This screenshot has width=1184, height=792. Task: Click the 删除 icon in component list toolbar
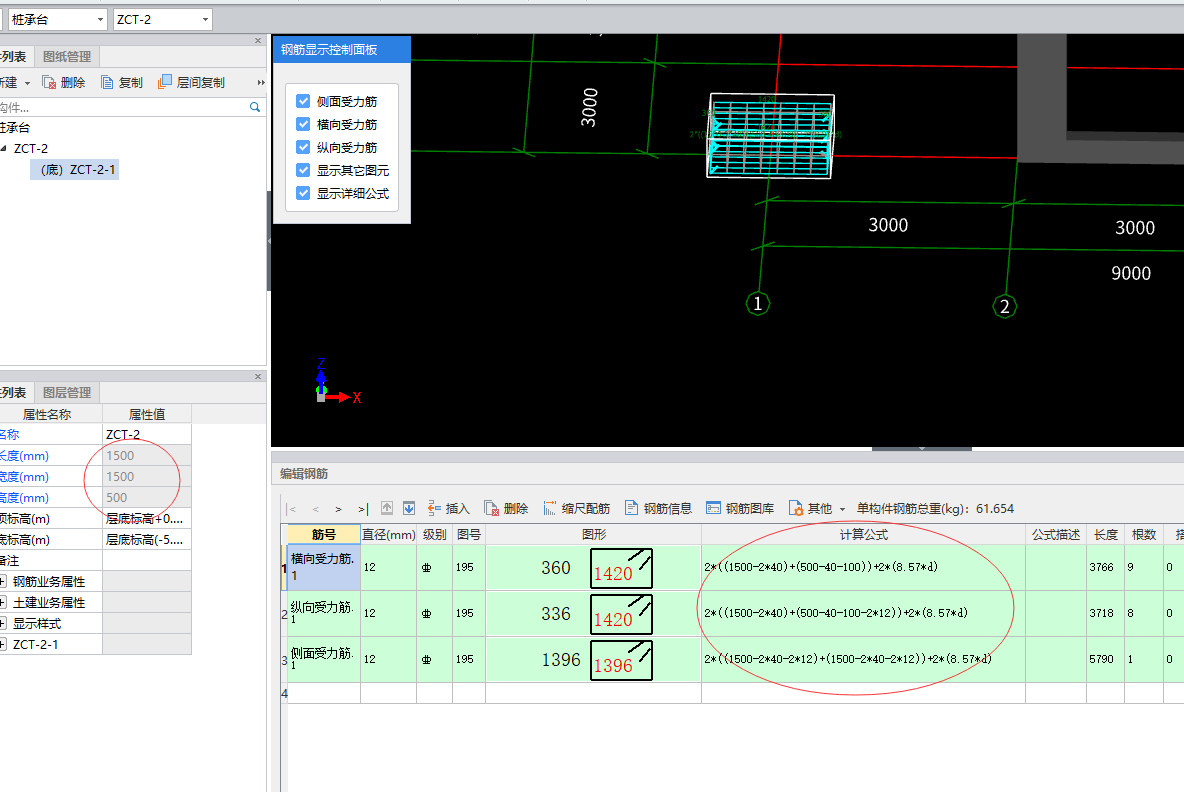(49, 82)
